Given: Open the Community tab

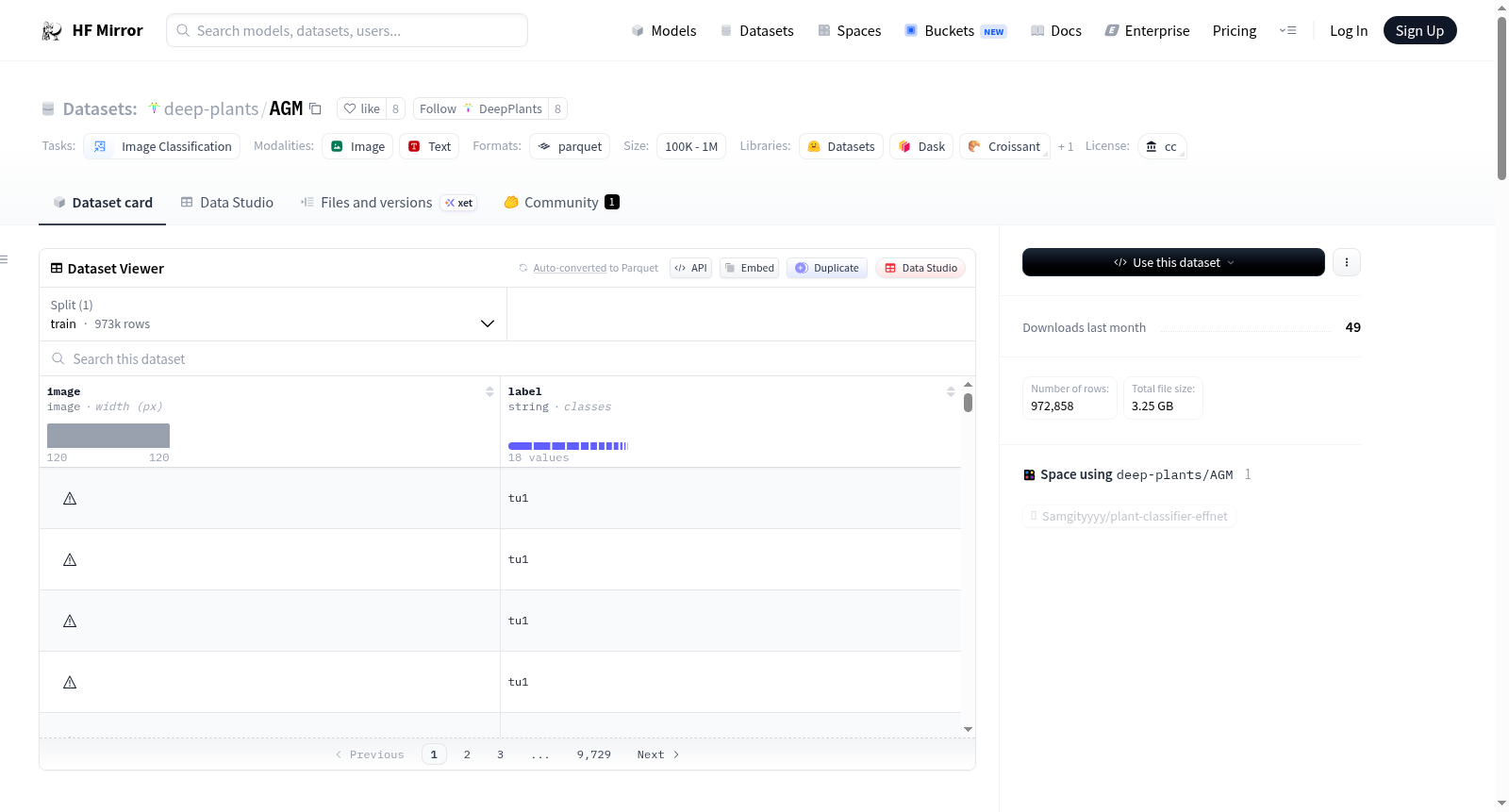Looking at the screenshot, I should tap(561, 202).
